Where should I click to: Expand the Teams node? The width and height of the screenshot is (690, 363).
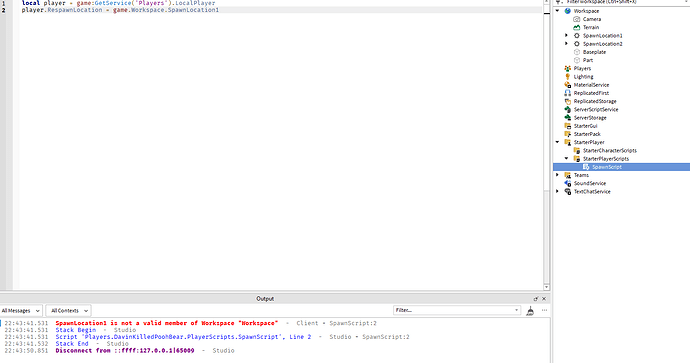558,175
